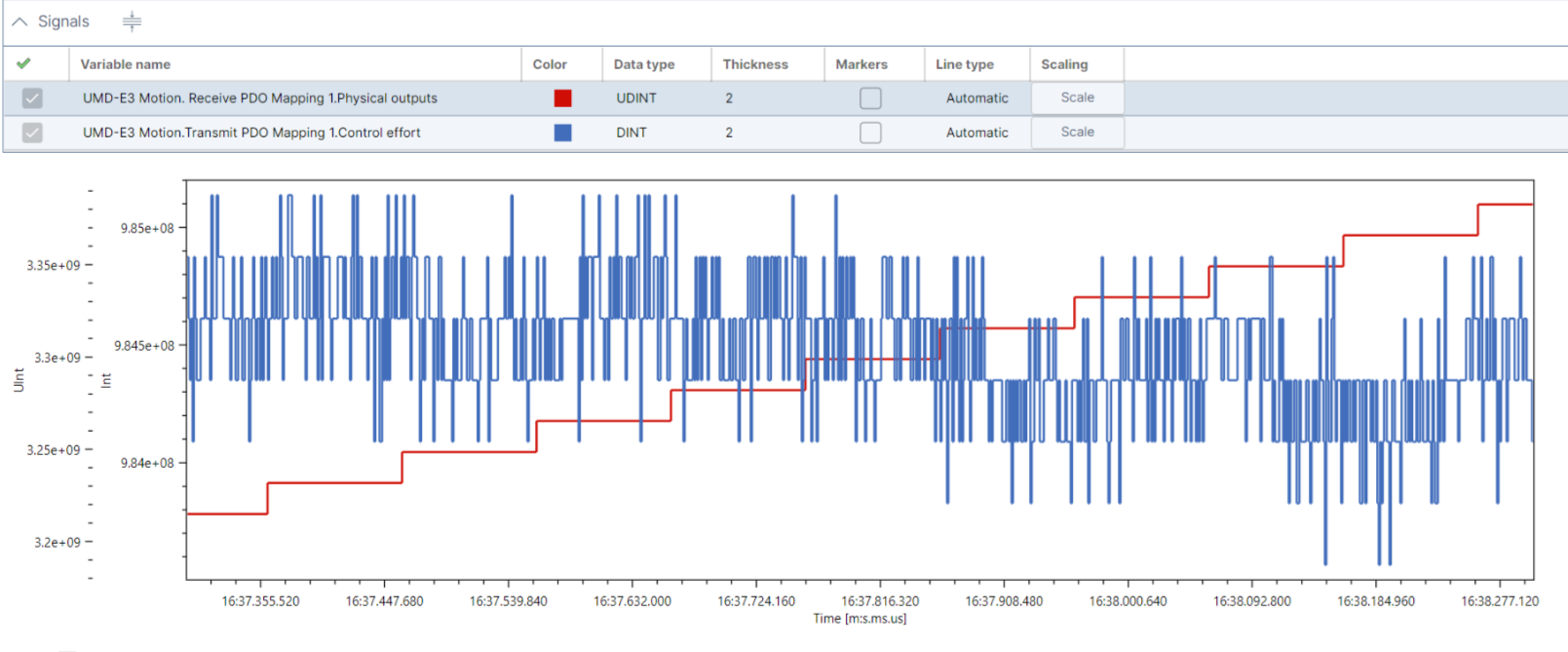Open the Line type dropdown for Physical outputs

976,98
